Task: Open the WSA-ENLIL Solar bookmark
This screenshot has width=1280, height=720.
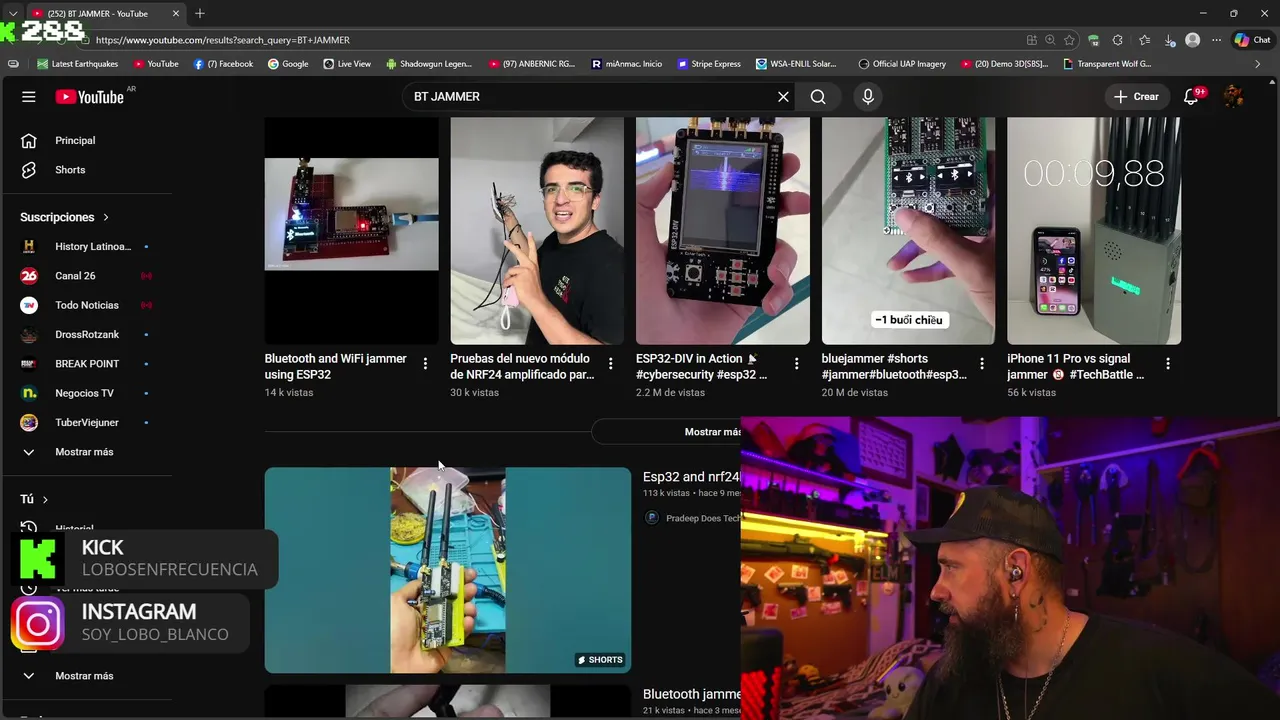Action: (x=797, y=64)
